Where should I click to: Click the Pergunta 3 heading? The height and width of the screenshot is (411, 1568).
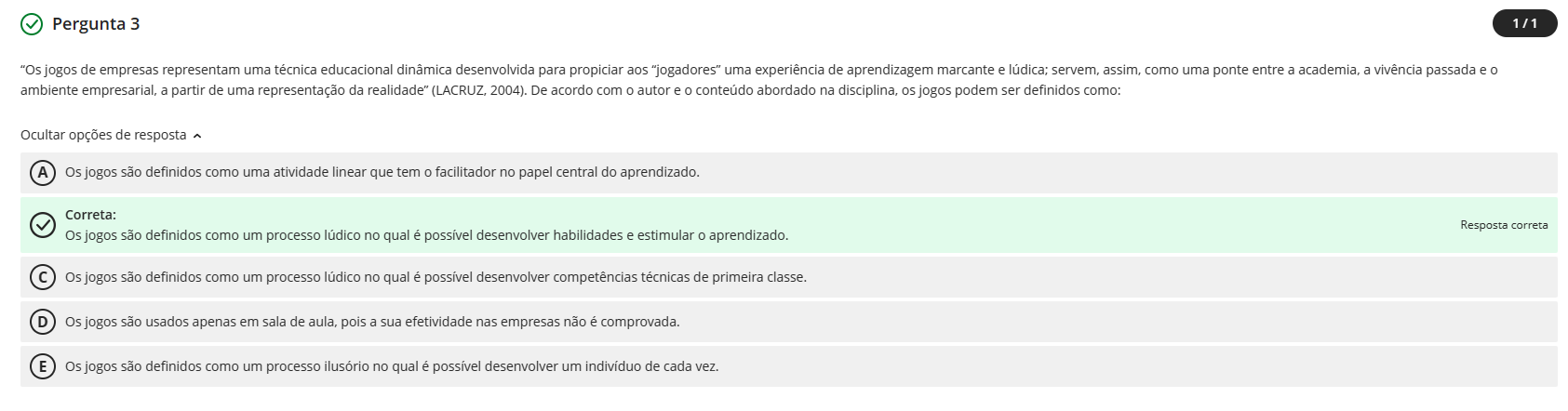click(96, 24)
